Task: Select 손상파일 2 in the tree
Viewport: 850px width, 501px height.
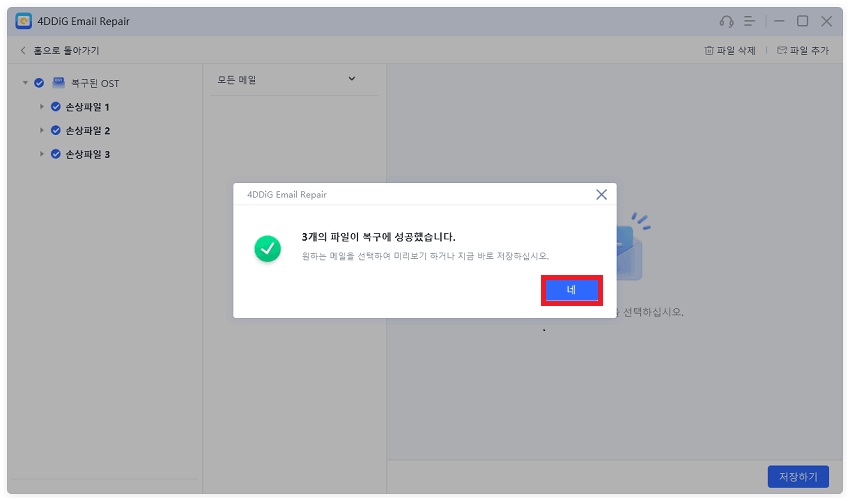Action: click(87, 131)
